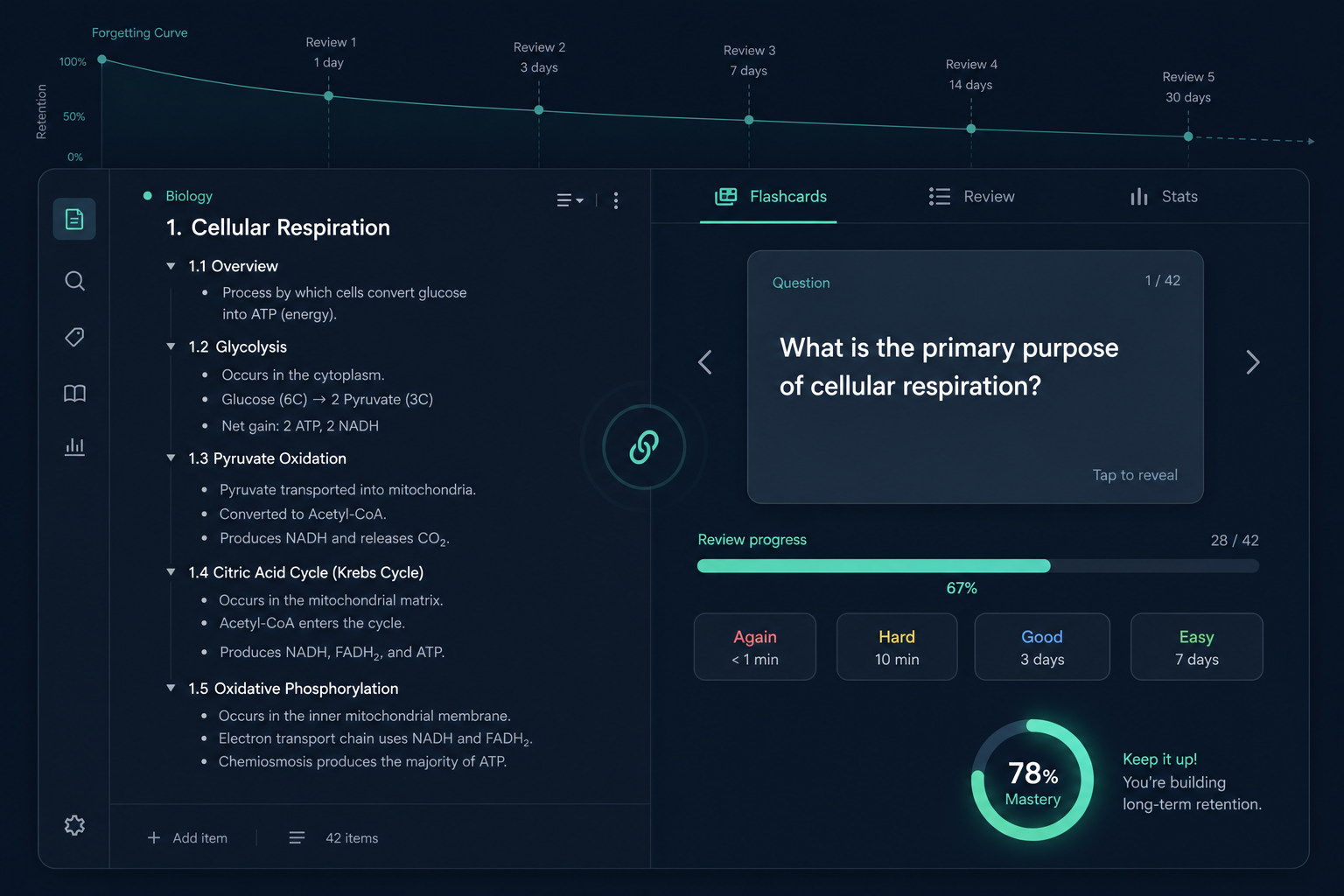Image resolution: width=1344 pixels, height=896 pixels.
Task: Click Tap to reveal on flashcard
Action: (1135, 475)
